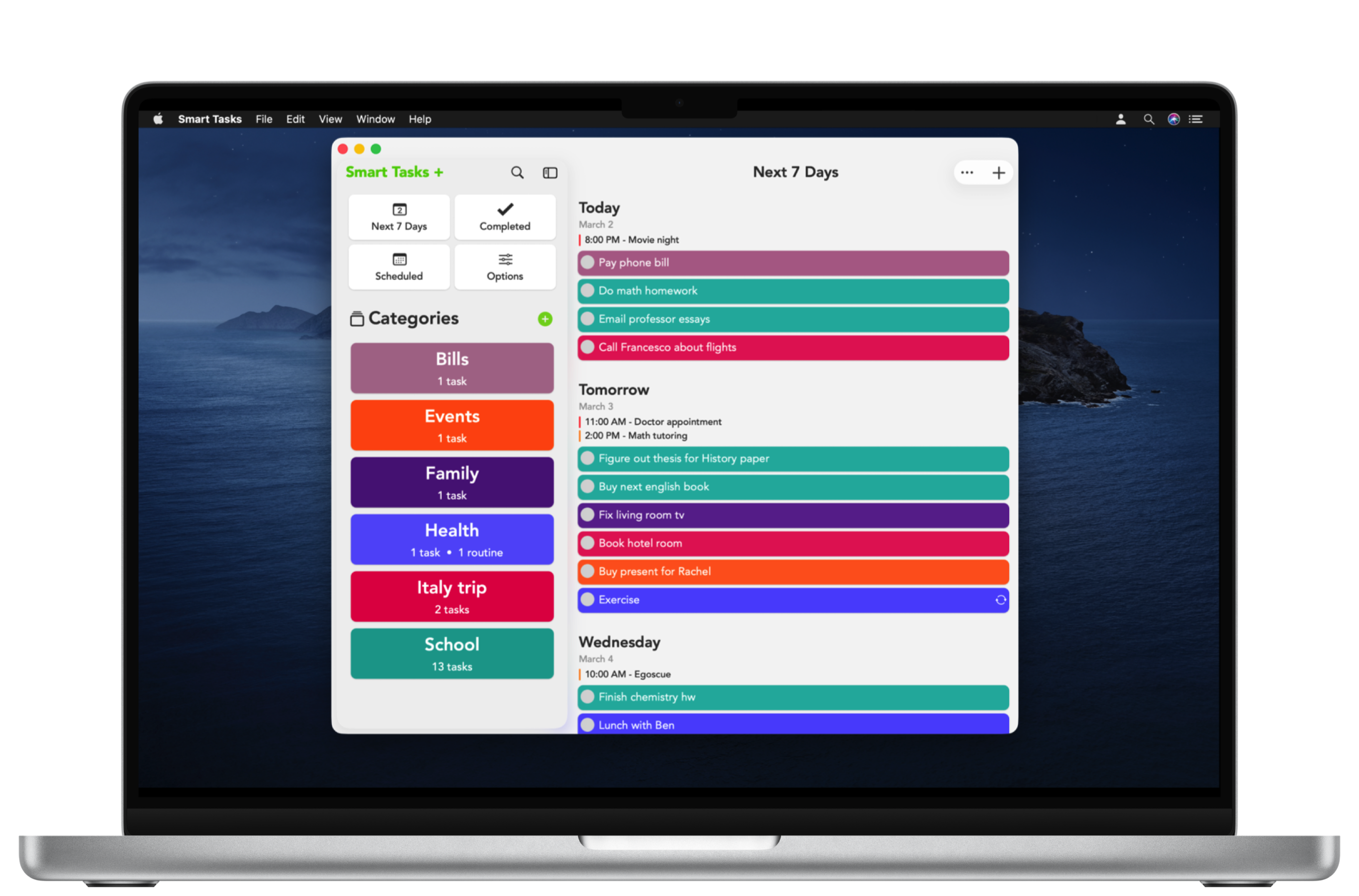Viewport: 1359px width, 896px height.
Task: Check off Do math homework
Action: click(587, 291)
